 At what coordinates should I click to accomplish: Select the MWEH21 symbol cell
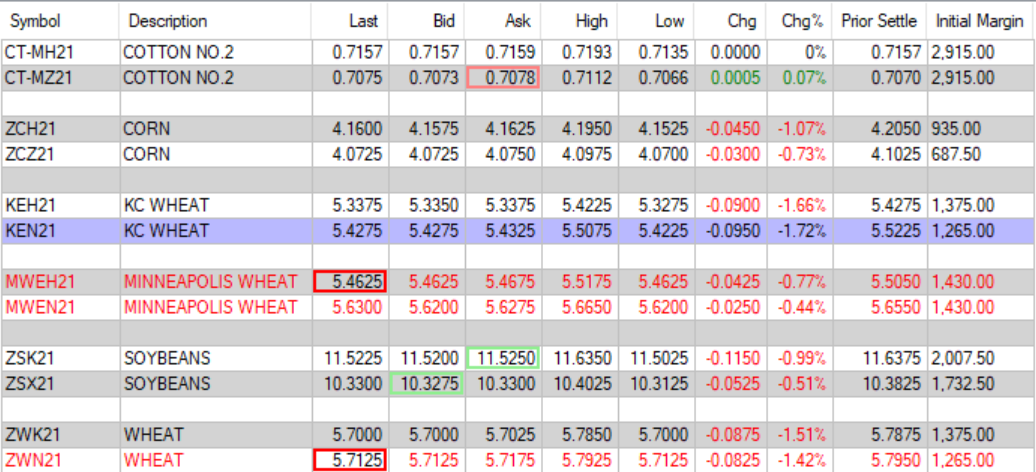tap(59, 282)
